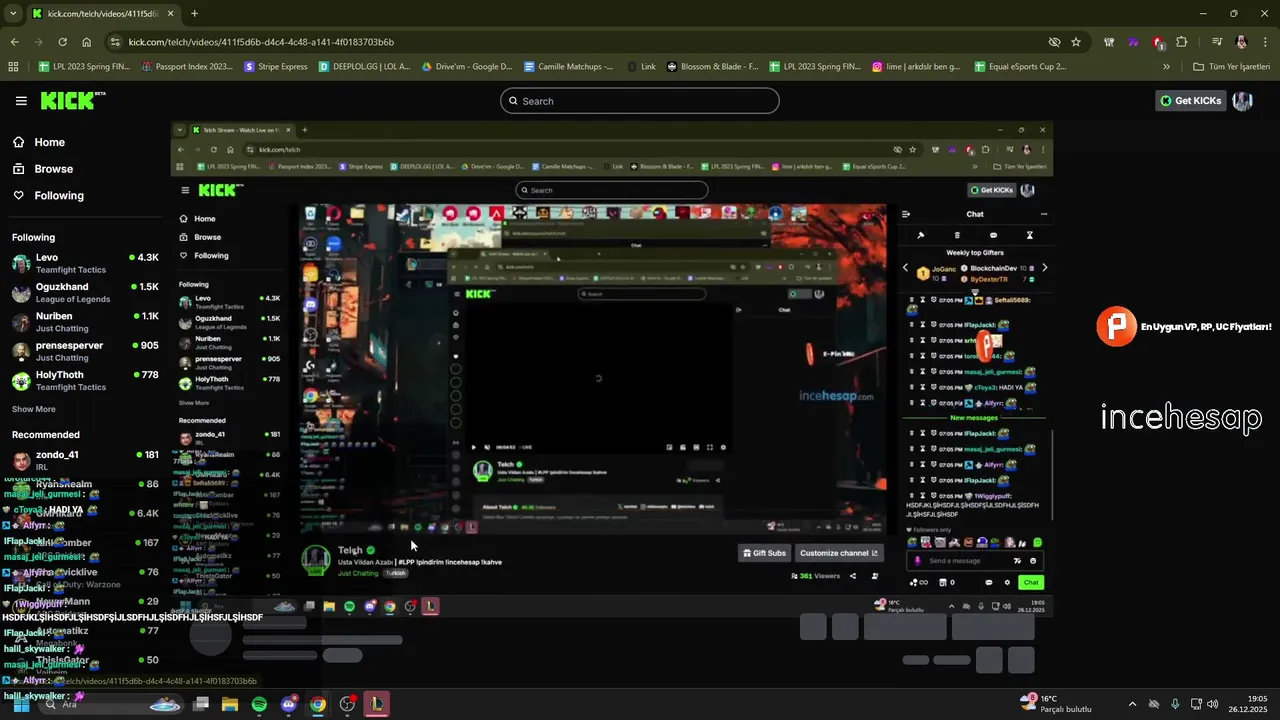Open Following in Kick sidebar
This screenshot has width=1280, height=720.
pyautogui.click(x=47, y=196)
